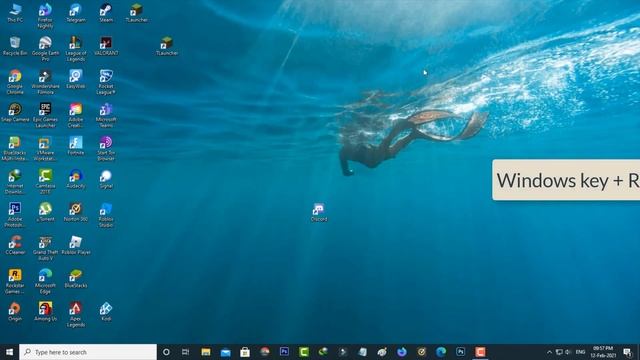This screenshot has width=640, height=360.
Task: Select the CCleaner desktop shortcut
Action: click(15, 245)
